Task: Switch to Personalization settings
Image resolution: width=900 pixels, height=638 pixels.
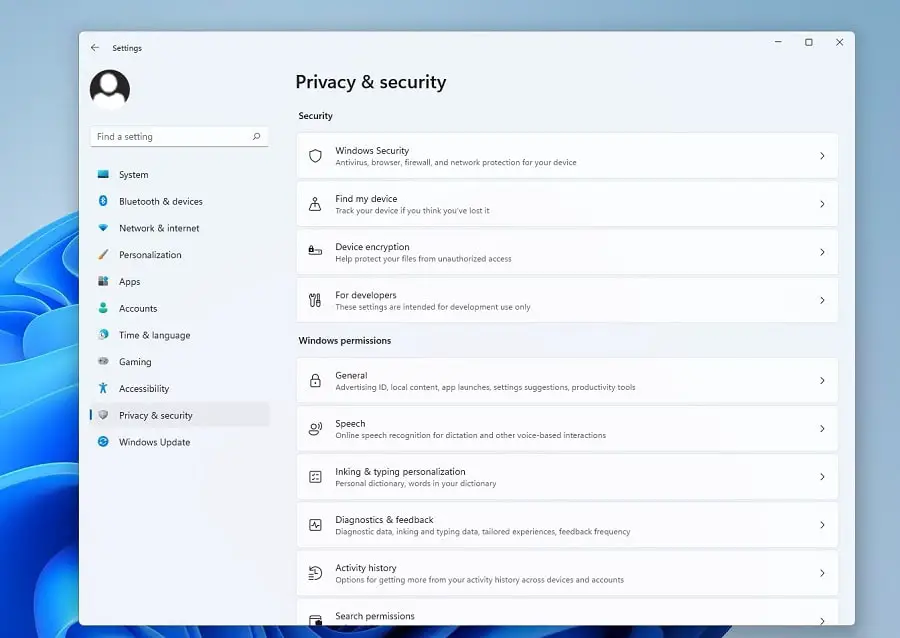Action: click(x=179, y=255)
